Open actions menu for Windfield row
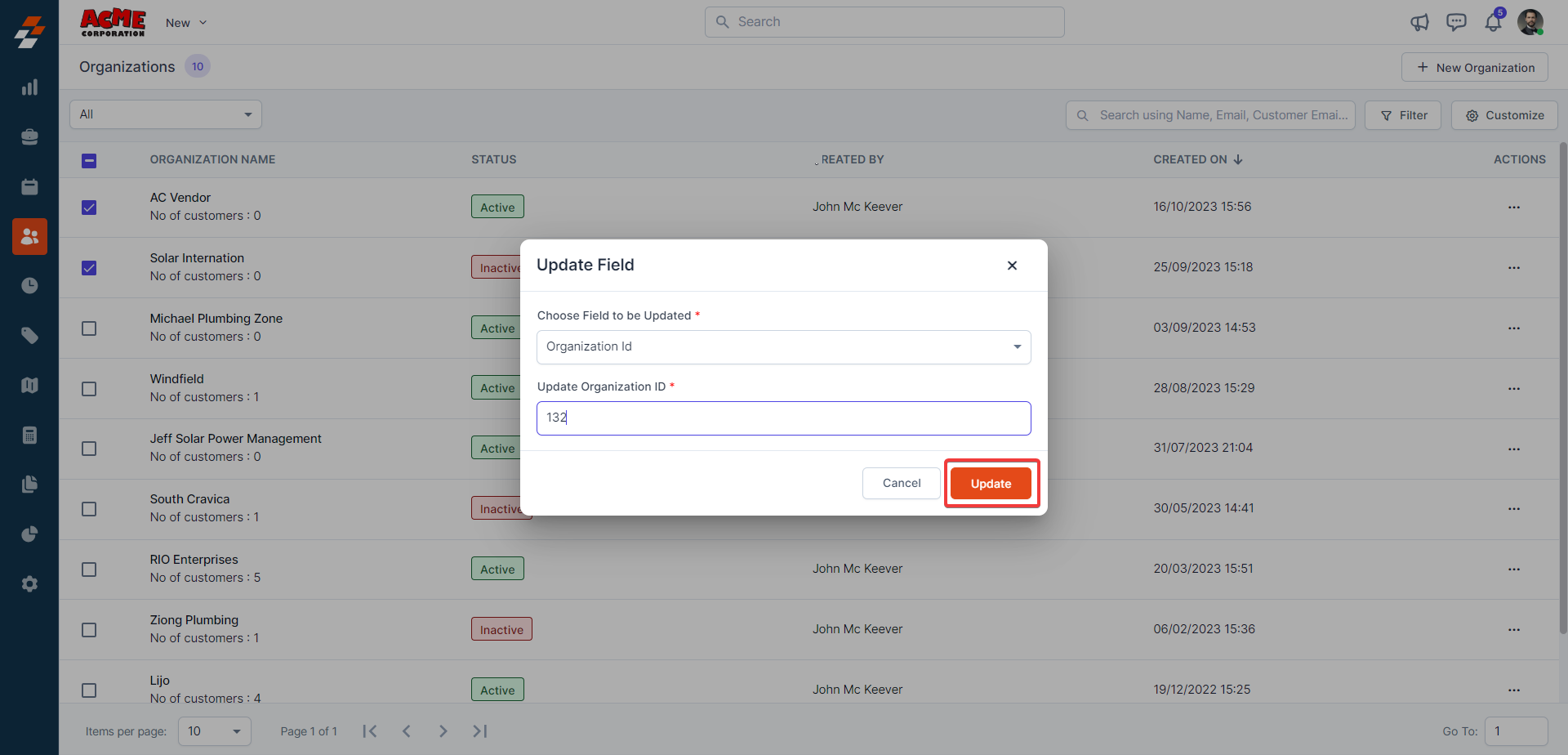The image size is (1568, 755). [1514, 389]
